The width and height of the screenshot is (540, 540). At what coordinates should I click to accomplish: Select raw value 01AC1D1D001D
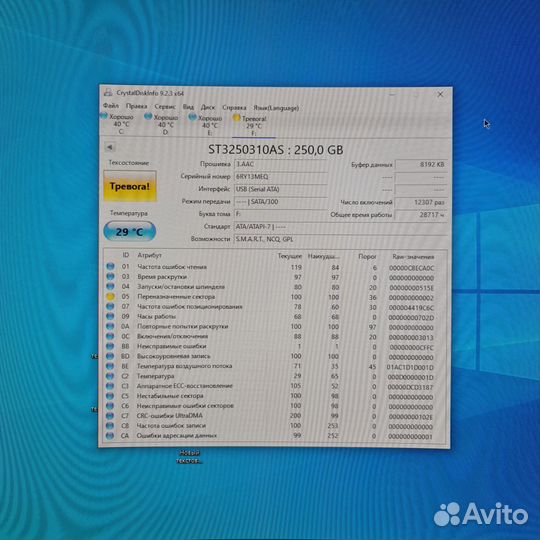(410, 367)
